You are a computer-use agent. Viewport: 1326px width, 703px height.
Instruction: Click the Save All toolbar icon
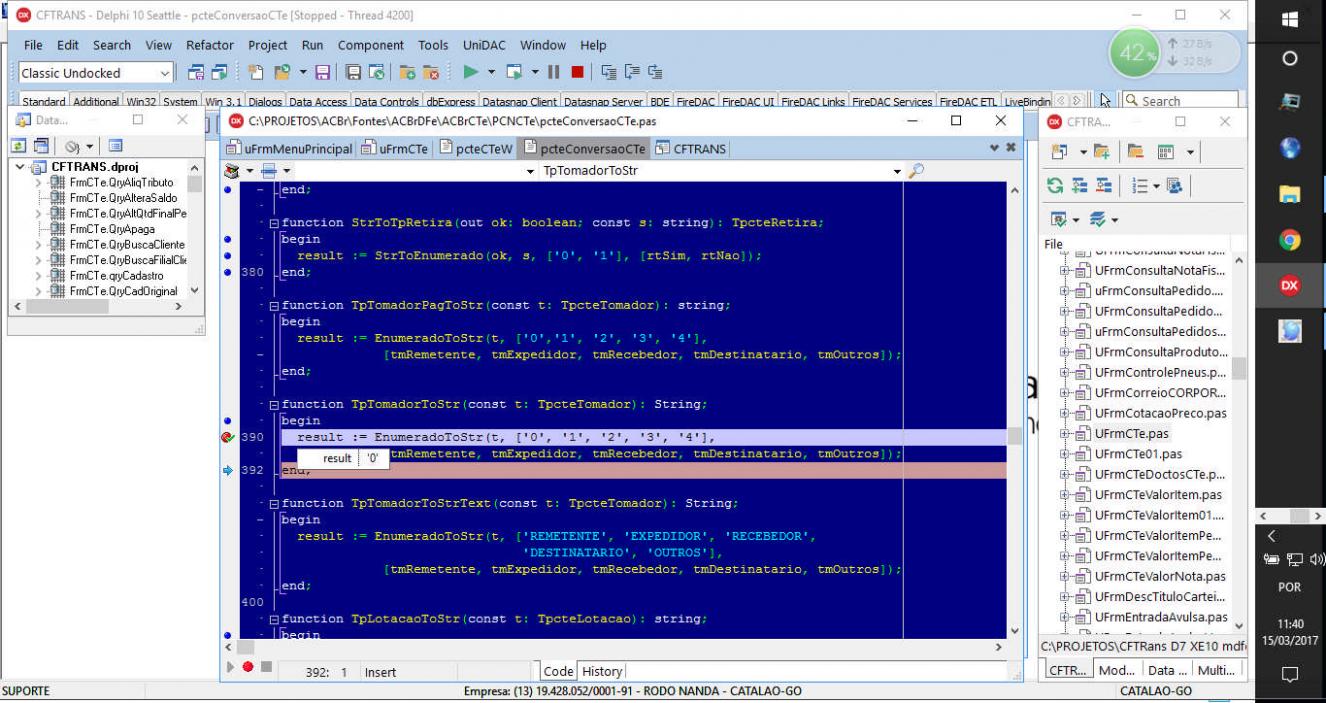click(x=354, y=72)
